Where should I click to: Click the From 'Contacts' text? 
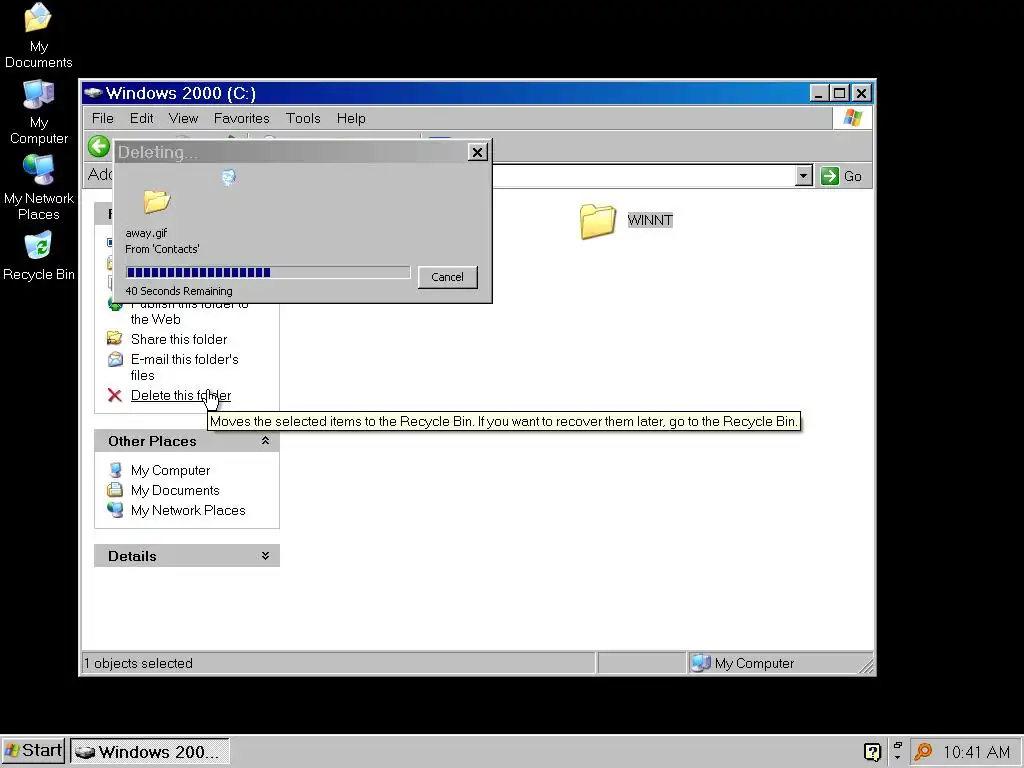(x=162, y=249)
